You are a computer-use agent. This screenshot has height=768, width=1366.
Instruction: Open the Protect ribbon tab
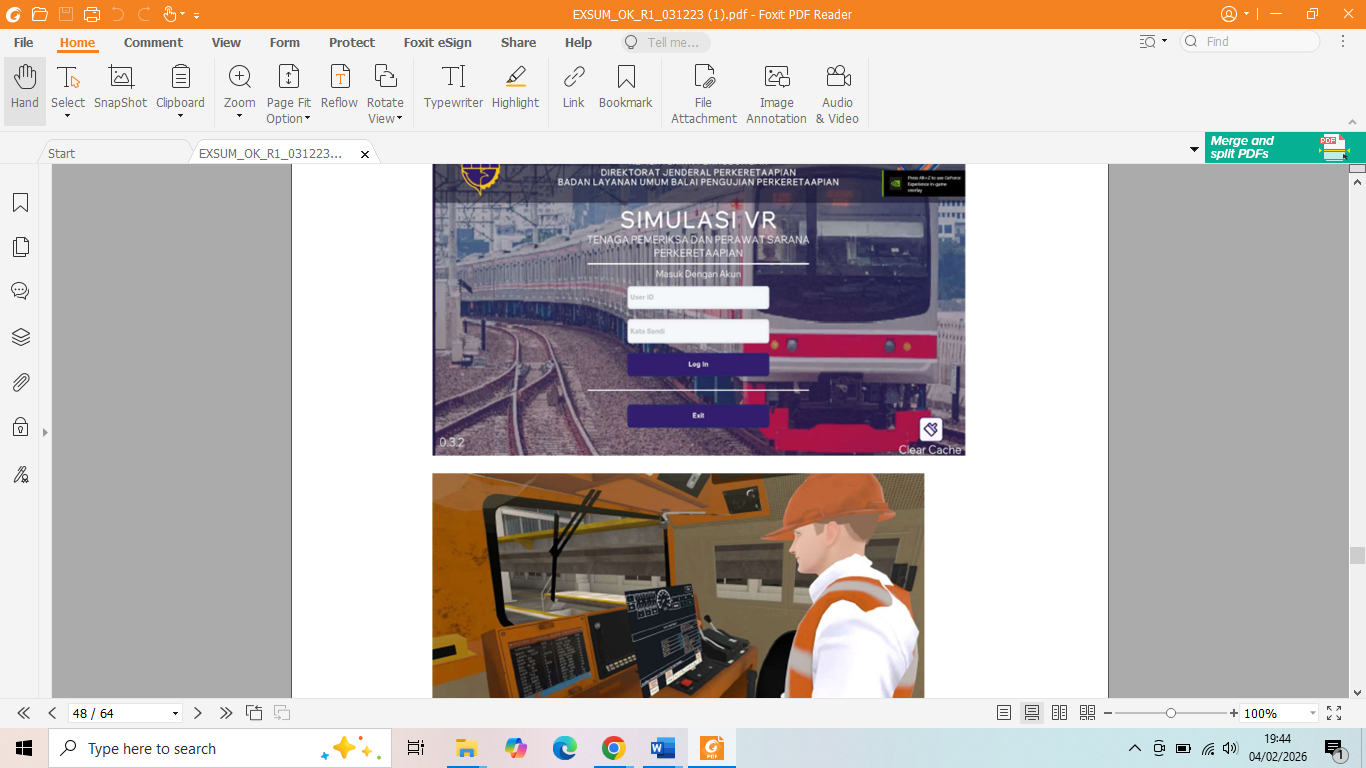coord(352,43)
